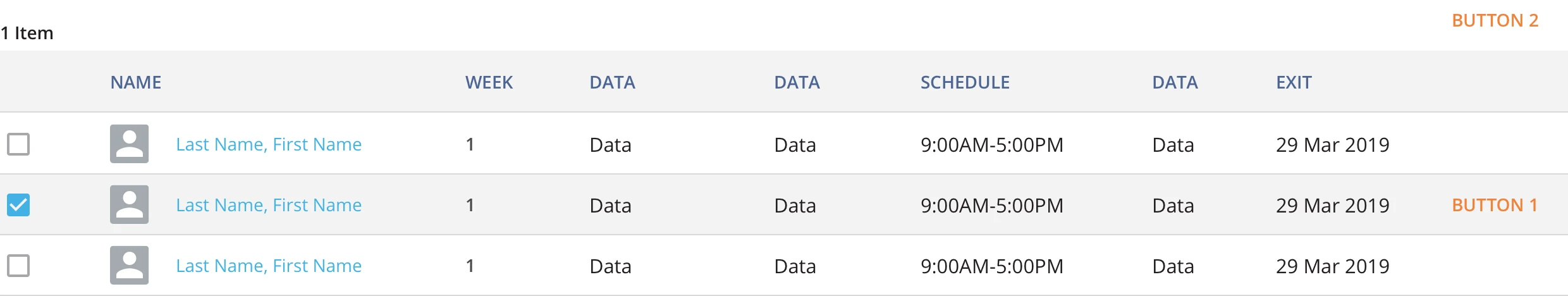The width and height of the screenshot is (1568, 296).
Task: Click the DATA header next to EXIT
Action: tap(1175, 82)
